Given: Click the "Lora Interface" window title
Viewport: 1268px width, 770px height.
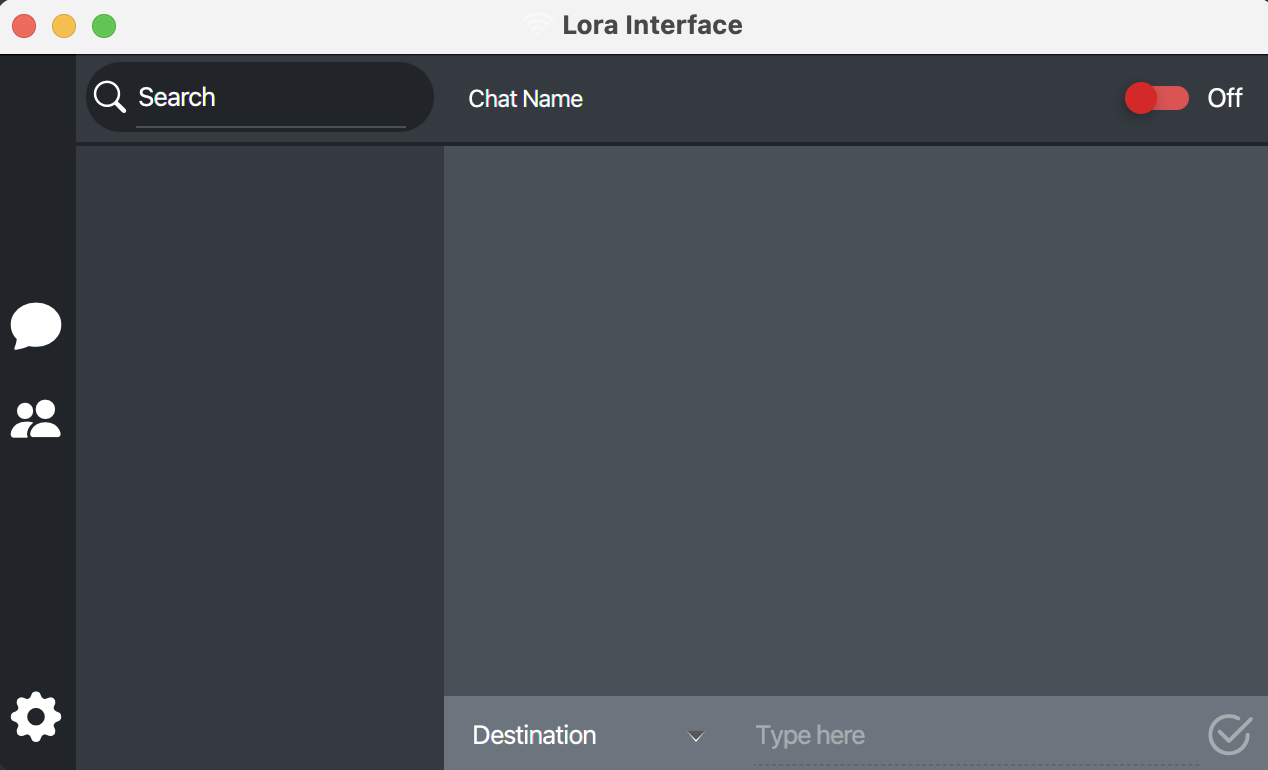Looking at the screenshot, I should coord(652,25).
